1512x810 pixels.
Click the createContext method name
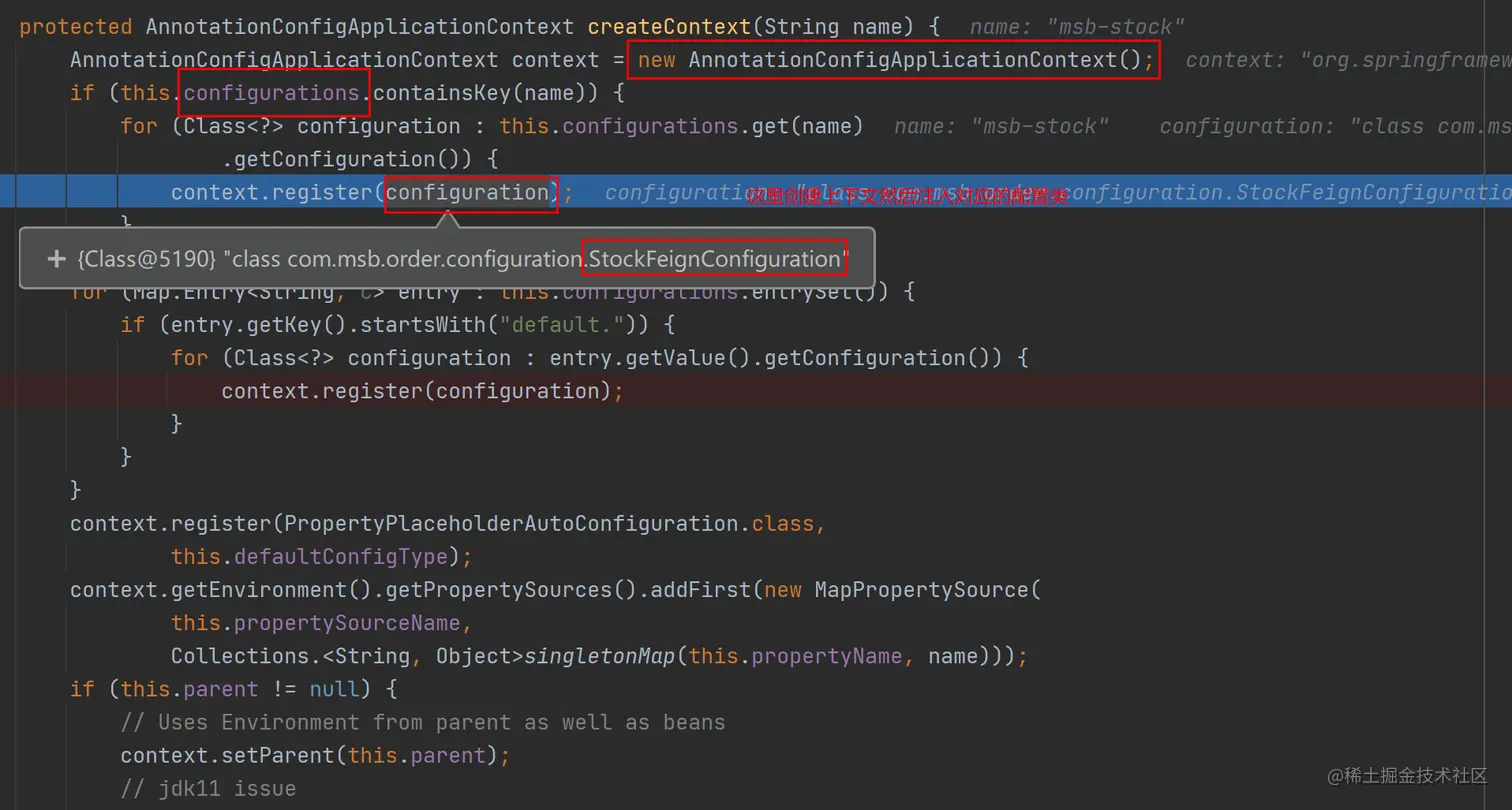[x=669, y=26]
